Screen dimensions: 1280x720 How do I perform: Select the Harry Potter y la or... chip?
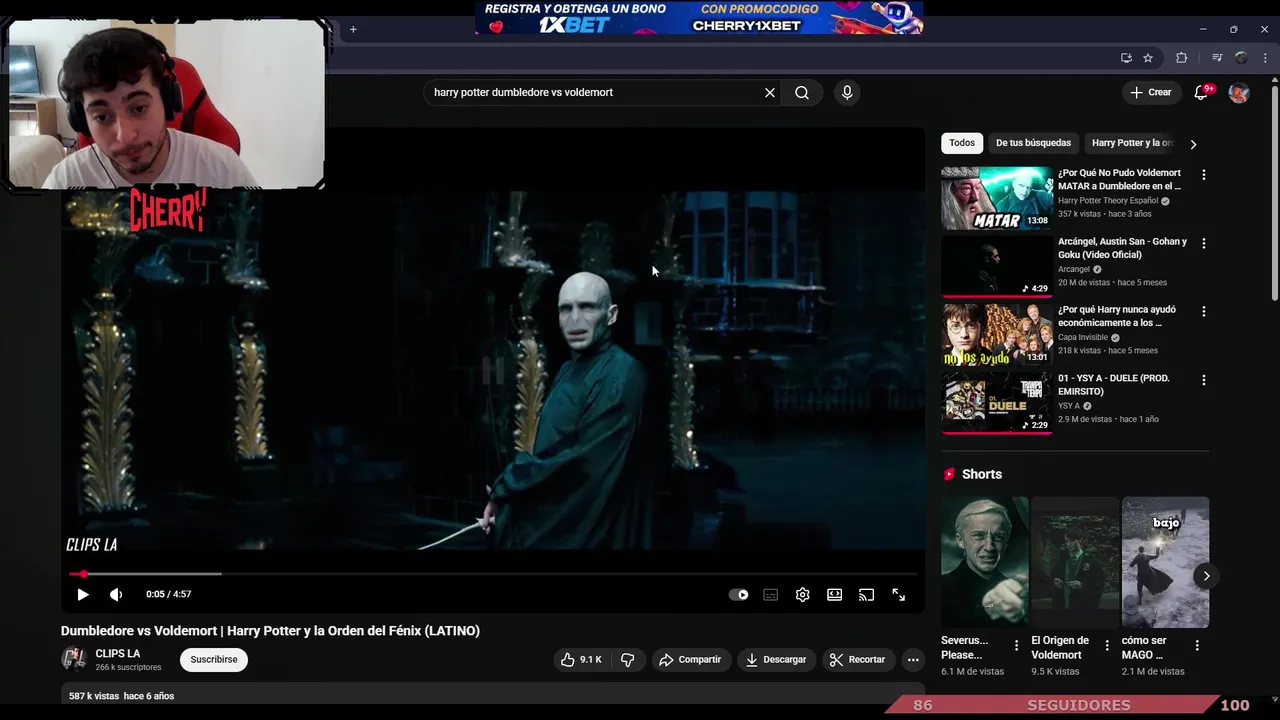coord(1131,143)
